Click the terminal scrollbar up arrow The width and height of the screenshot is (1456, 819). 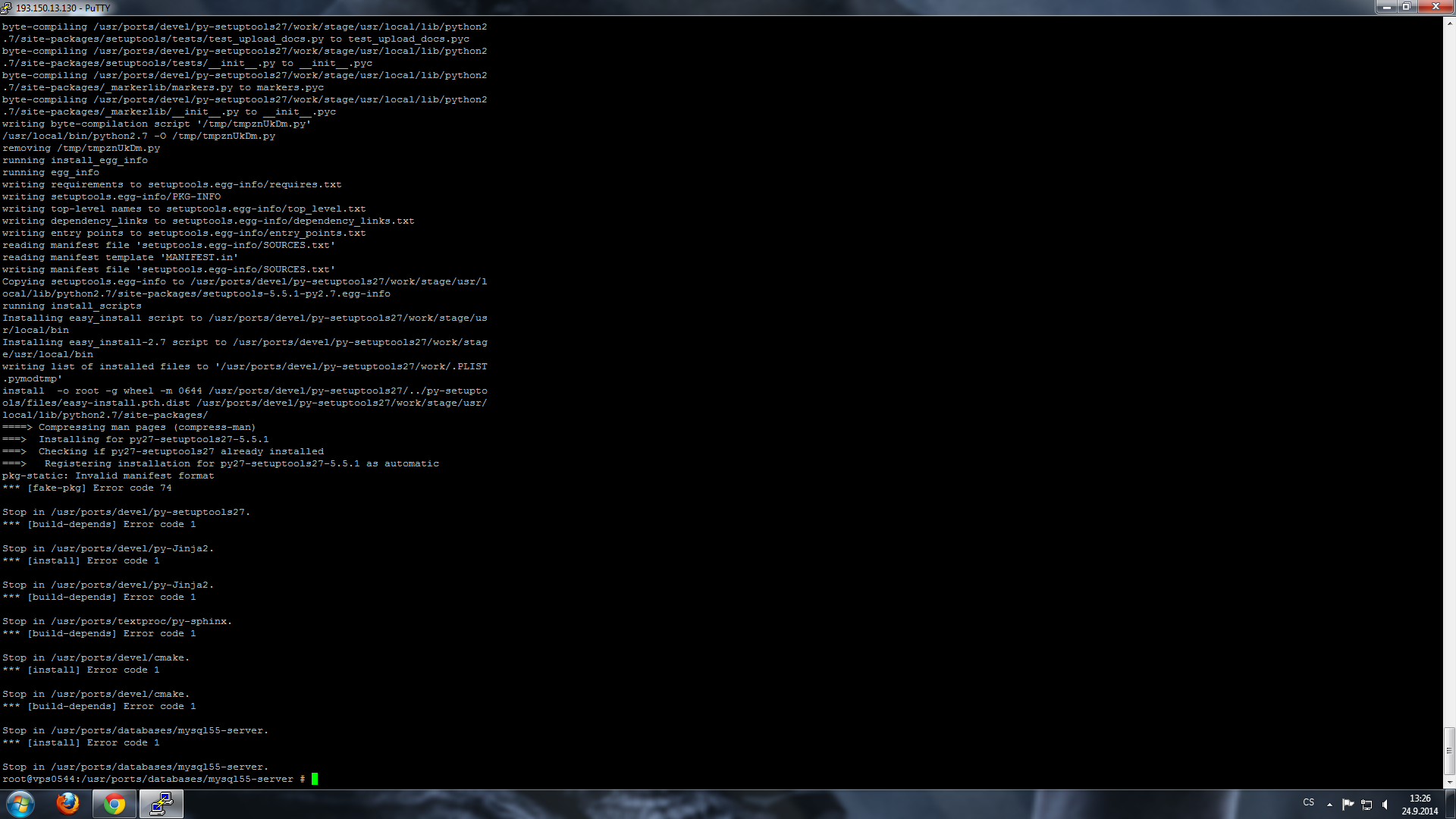coord(1449,24)
